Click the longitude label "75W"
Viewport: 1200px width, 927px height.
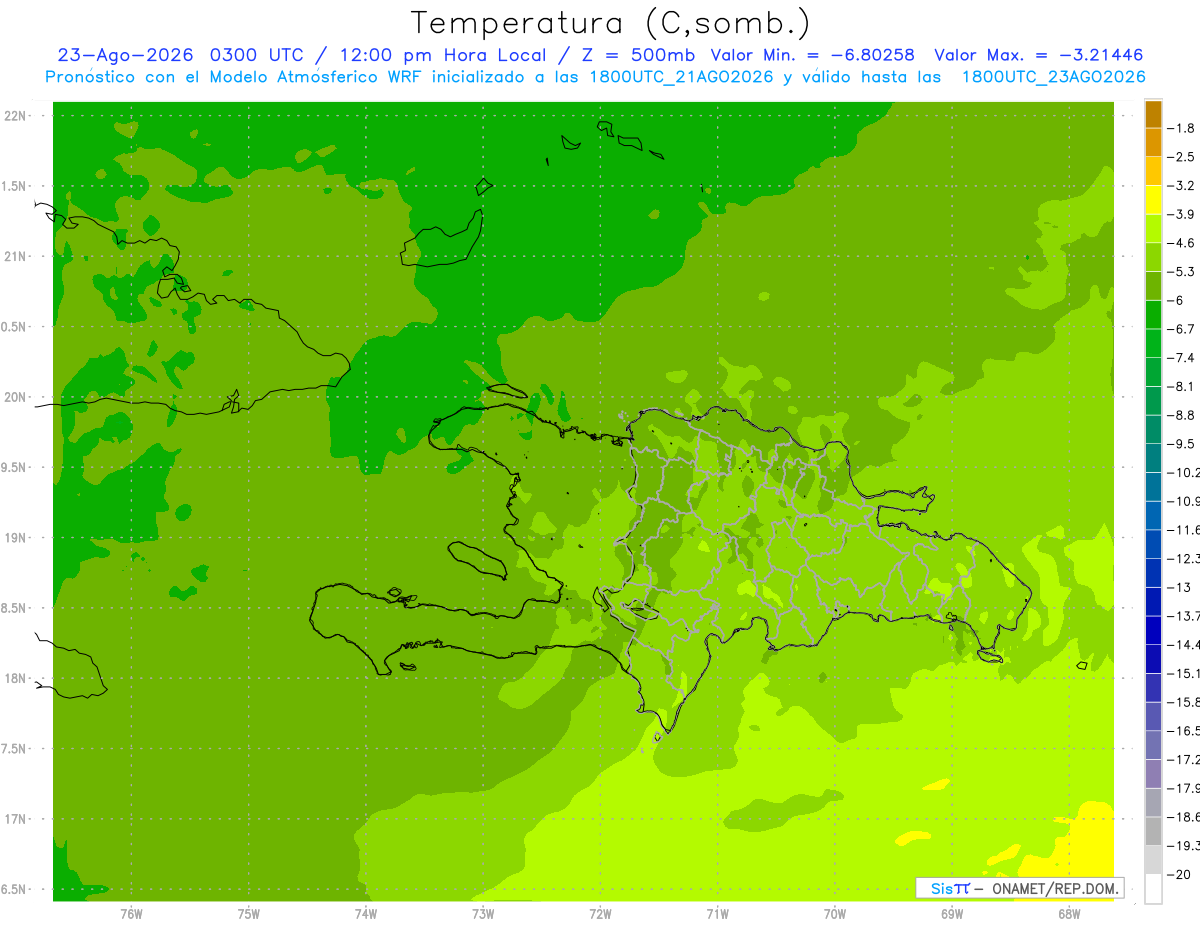pos(249,913)
